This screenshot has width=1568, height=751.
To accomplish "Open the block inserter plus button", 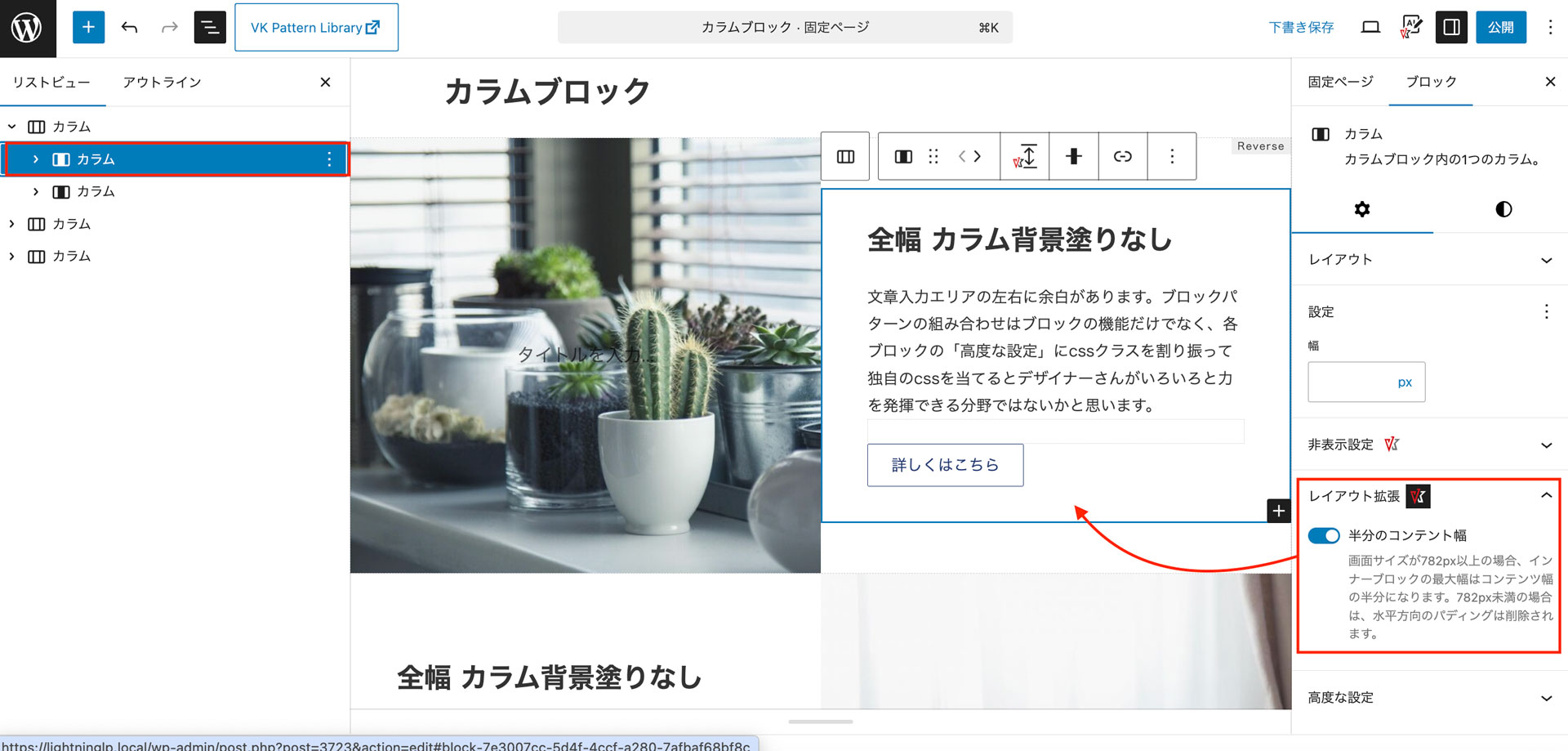I will point(88,28).
